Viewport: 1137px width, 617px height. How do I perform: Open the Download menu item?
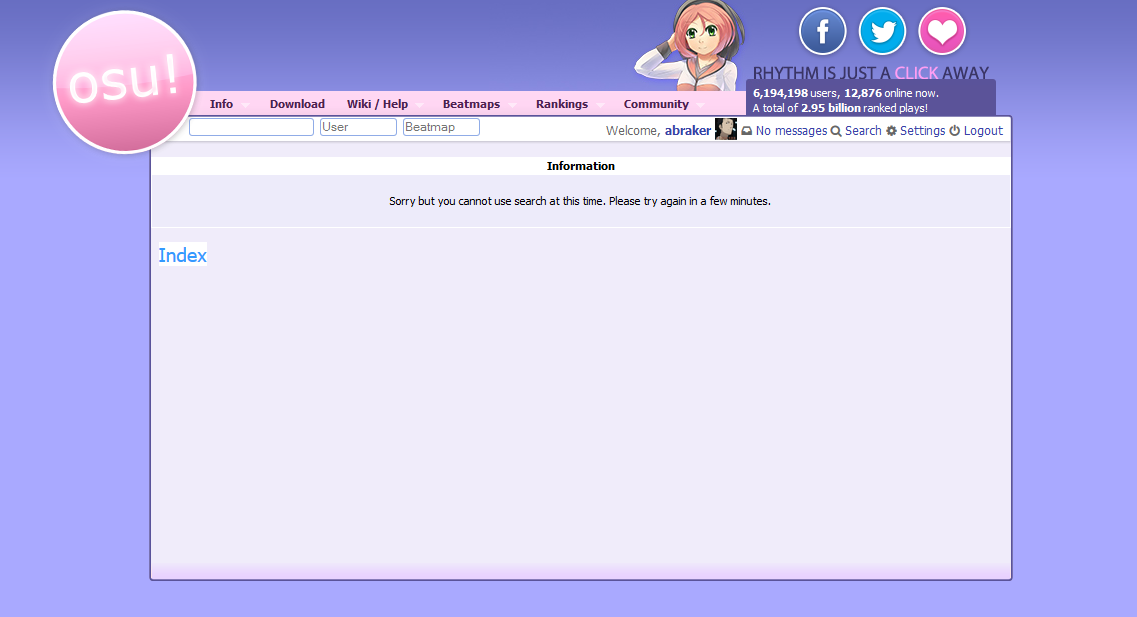[x=297, y=104]
